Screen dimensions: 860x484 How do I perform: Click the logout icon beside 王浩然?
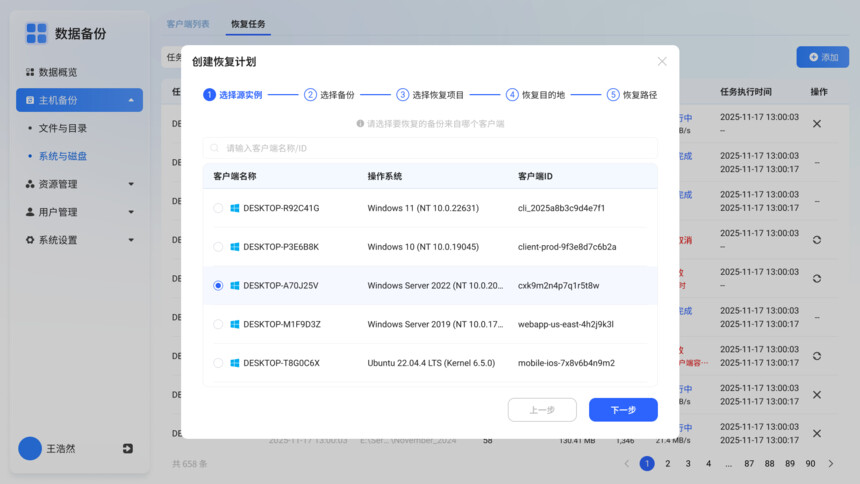point(128,449)
